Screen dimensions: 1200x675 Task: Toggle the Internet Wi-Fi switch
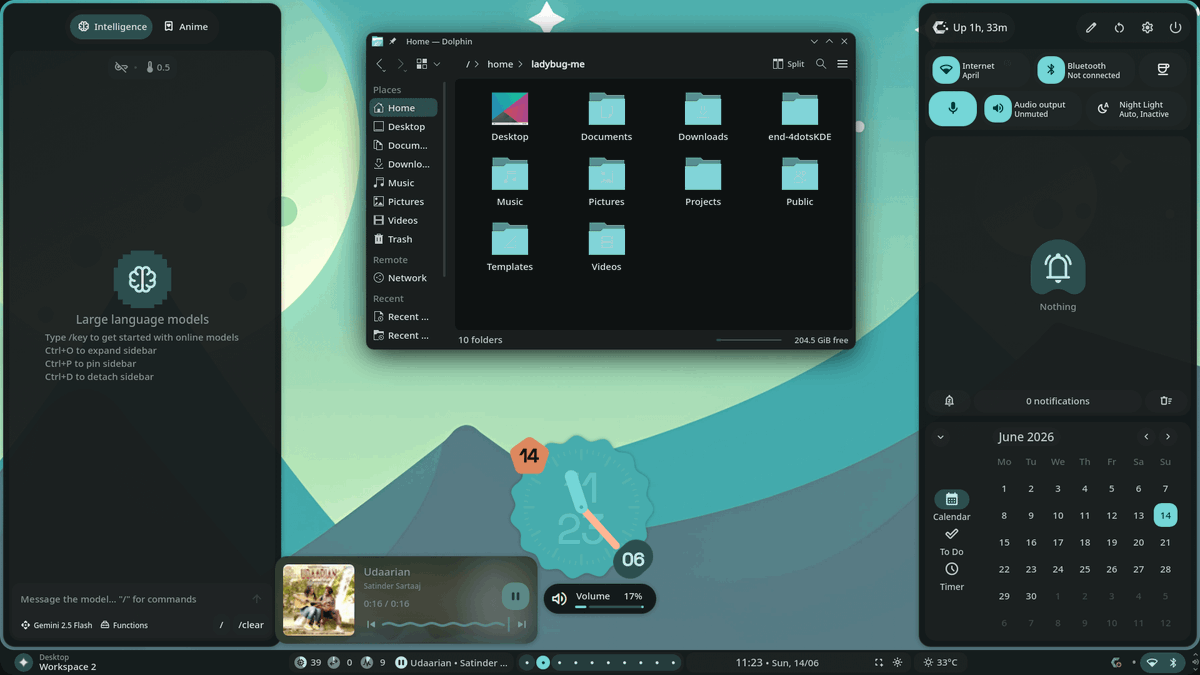(946, 70)
